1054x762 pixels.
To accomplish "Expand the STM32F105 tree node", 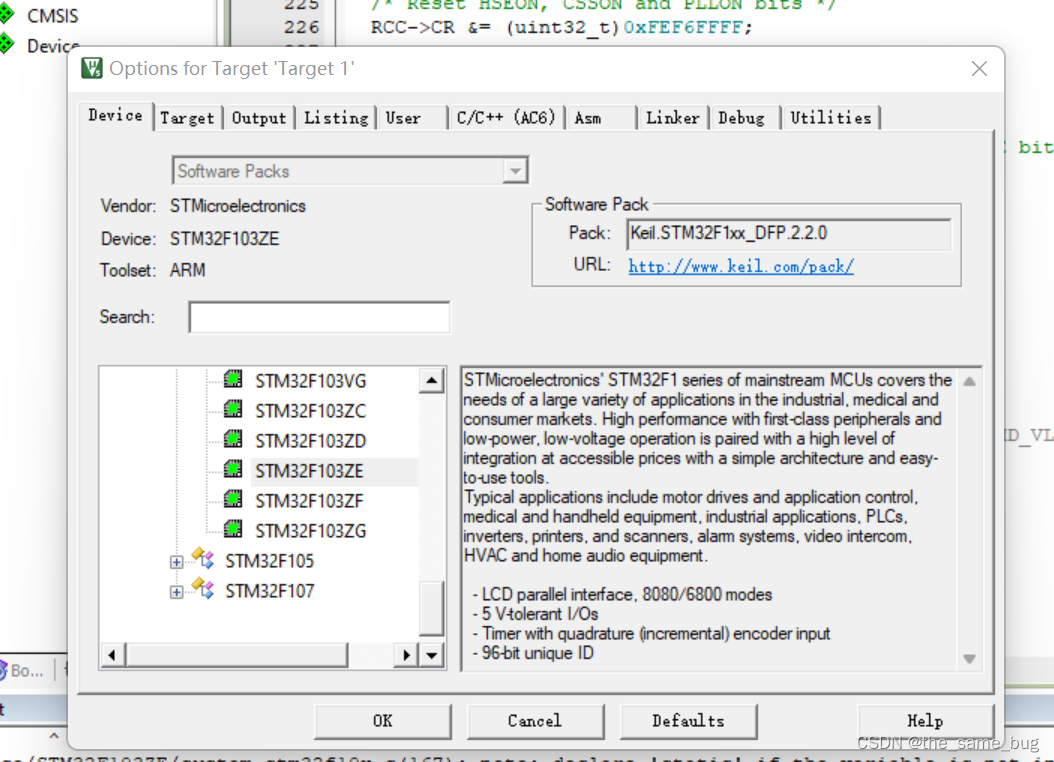I will click(x=176, y=562).
